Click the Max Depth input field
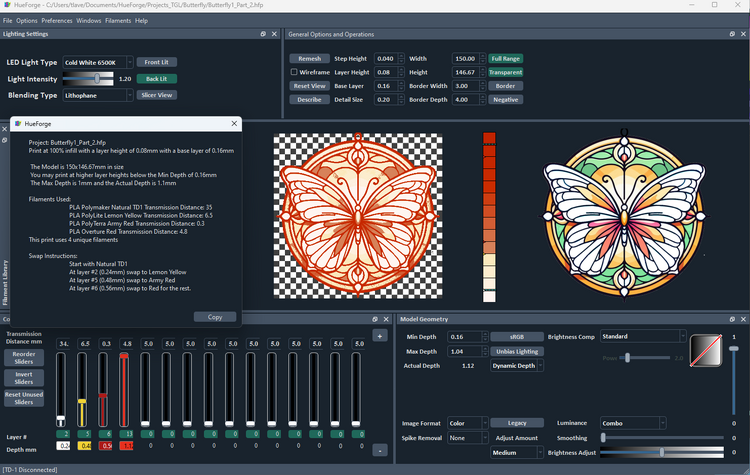Image resolution: width=750 pixels, height=475 pixels. point(464,351)
